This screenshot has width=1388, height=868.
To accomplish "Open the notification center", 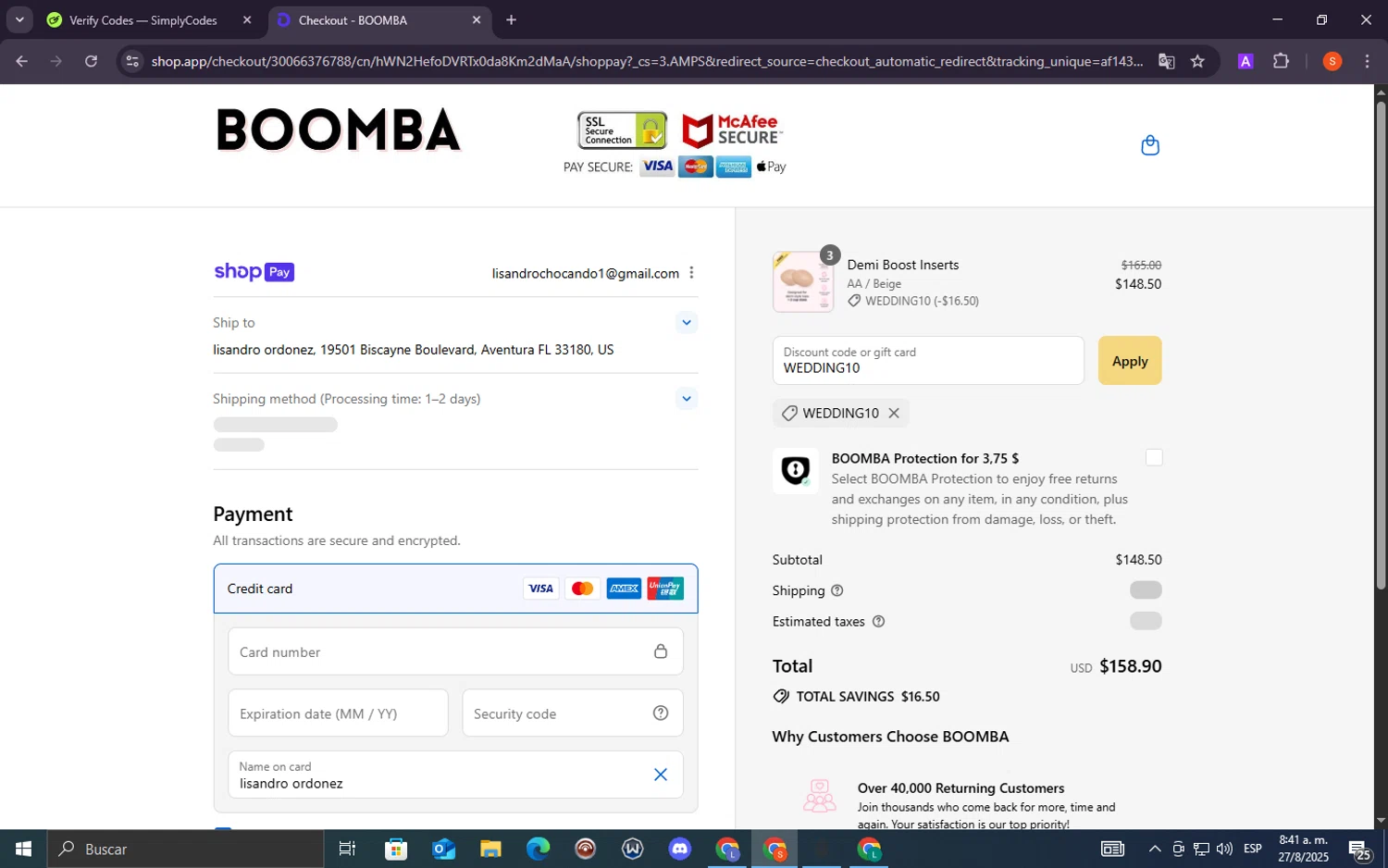I will [x=1359, y=849].
